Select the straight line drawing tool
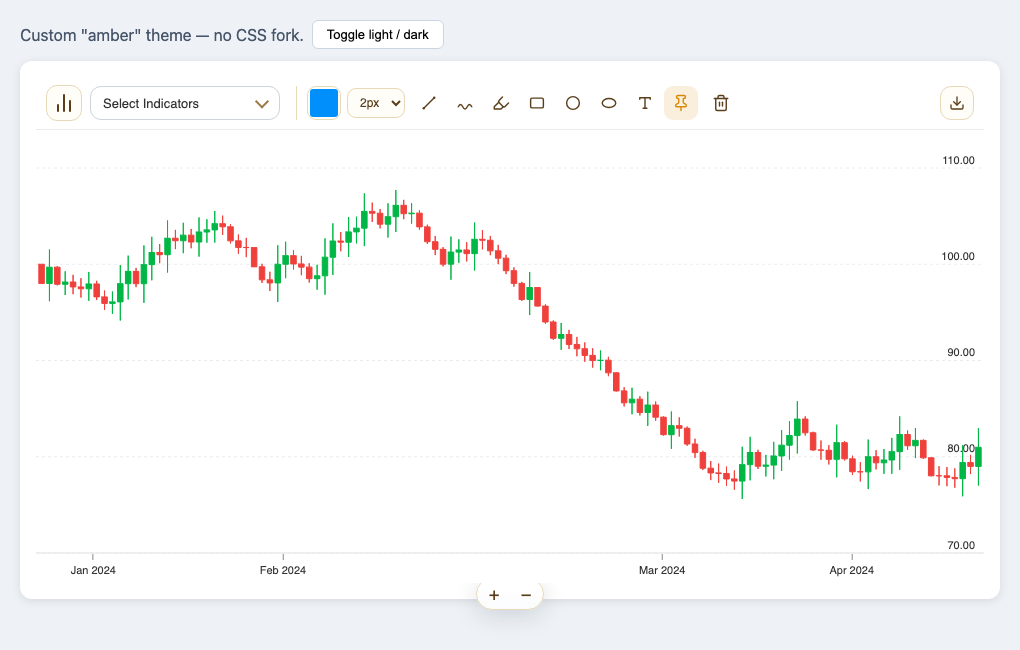1020x650 pixels. click(429, 103)
